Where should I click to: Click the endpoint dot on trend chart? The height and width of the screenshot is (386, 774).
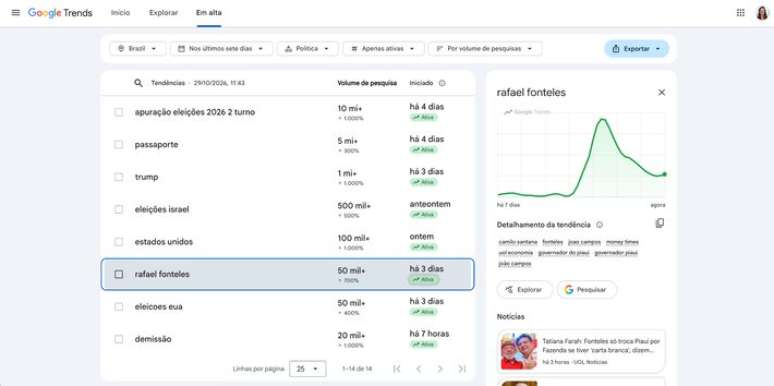coord(664,174)
